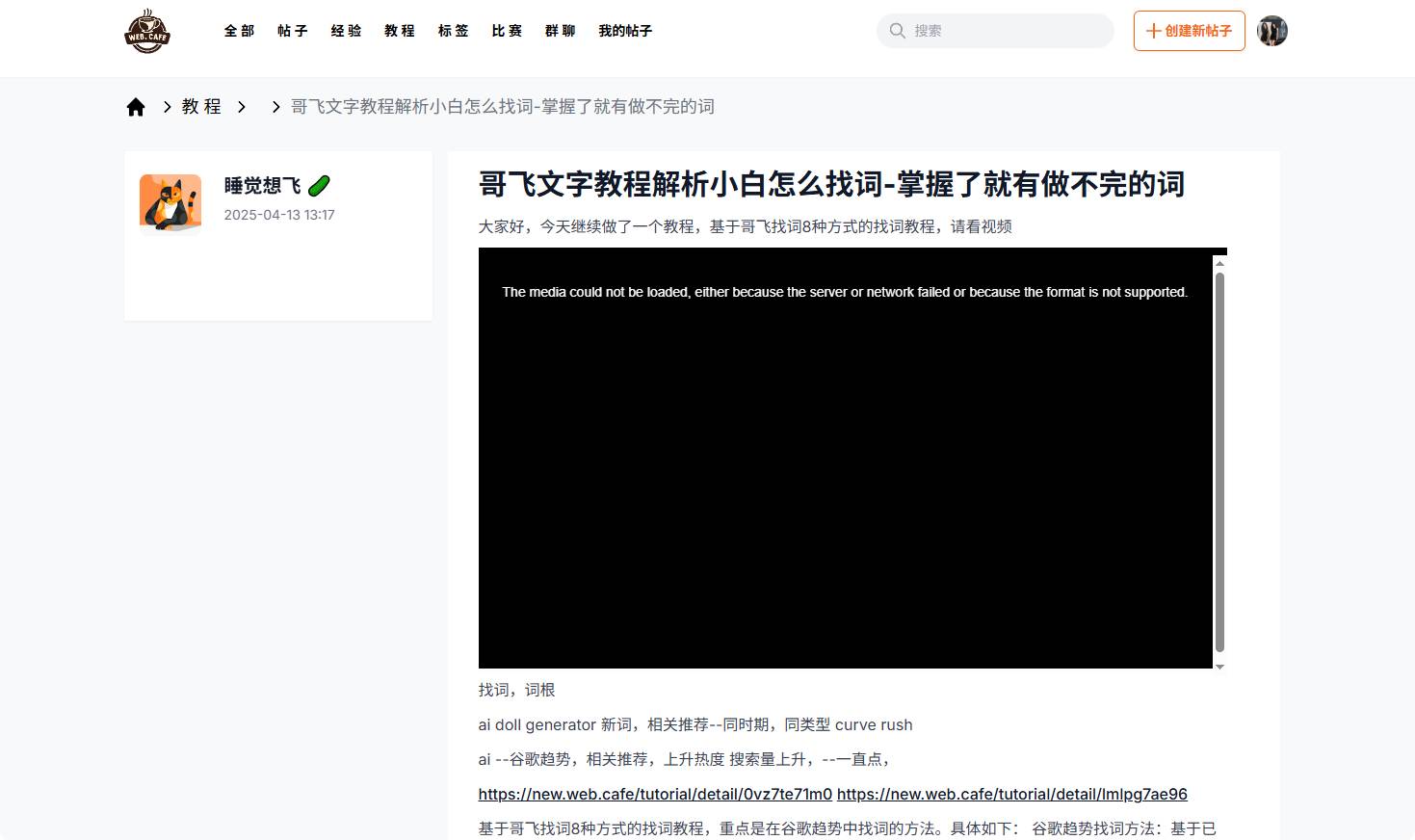The width and height of the screenshot is (1415, 840).
Task: Open the Web.Cafe logo home
Action: pos(147,31)
